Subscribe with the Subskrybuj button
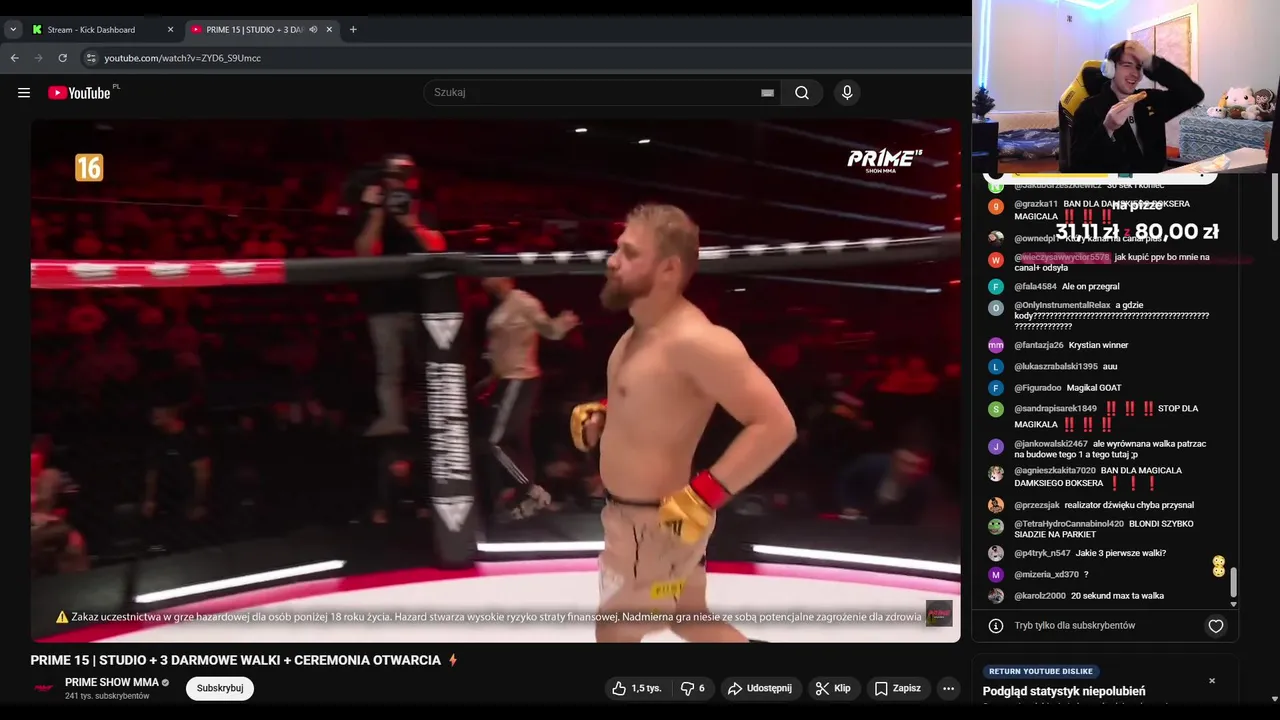The width and height of the screenshot is (1280, 720). [220, 688]
